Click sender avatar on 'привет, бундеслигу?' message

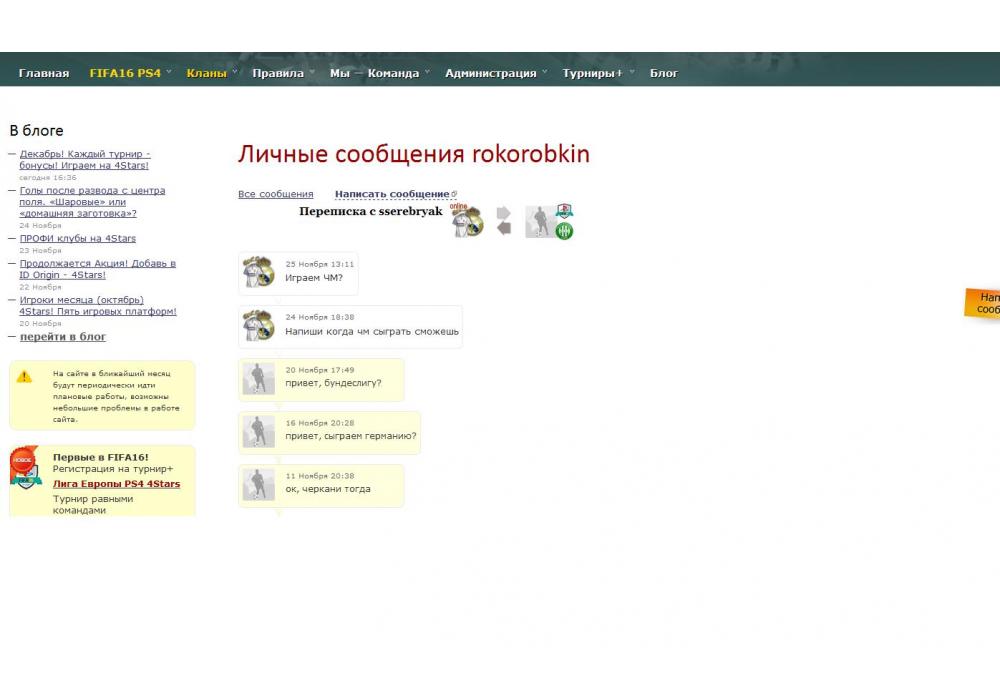point(258,379)
